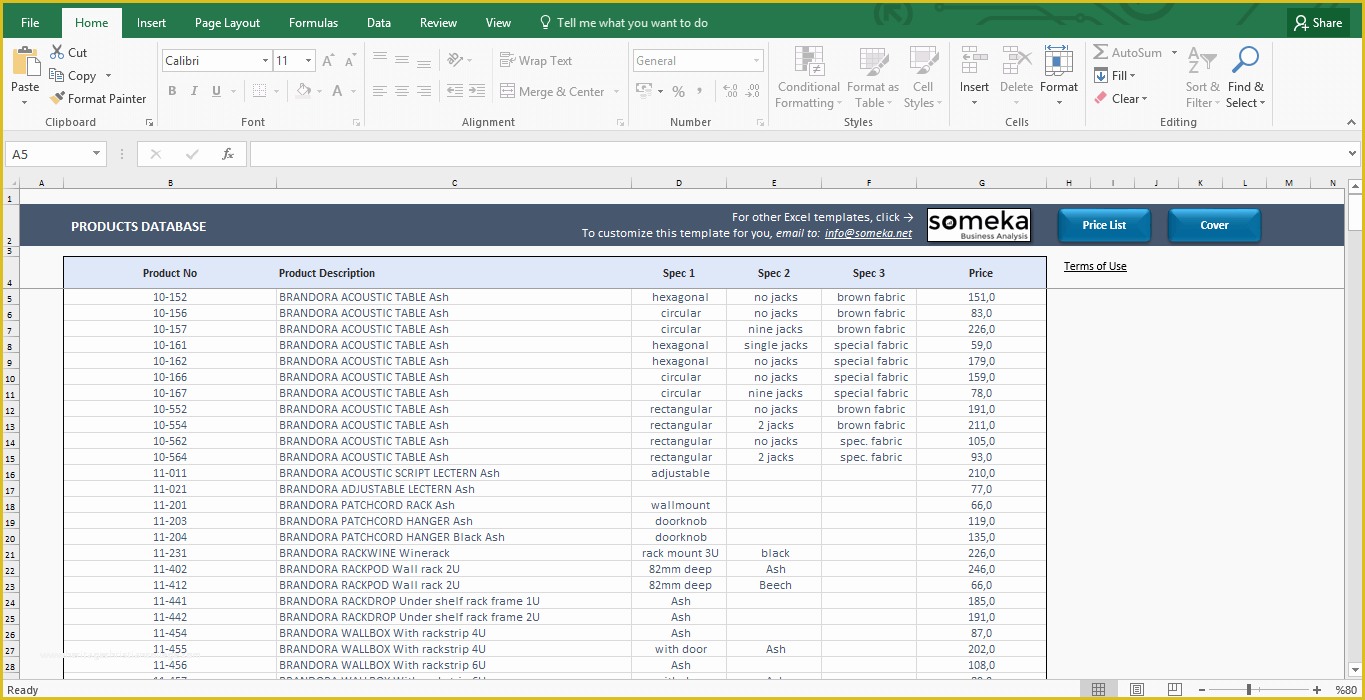
Task: Open Conditional Formatting
Action: tap(809, 77)
